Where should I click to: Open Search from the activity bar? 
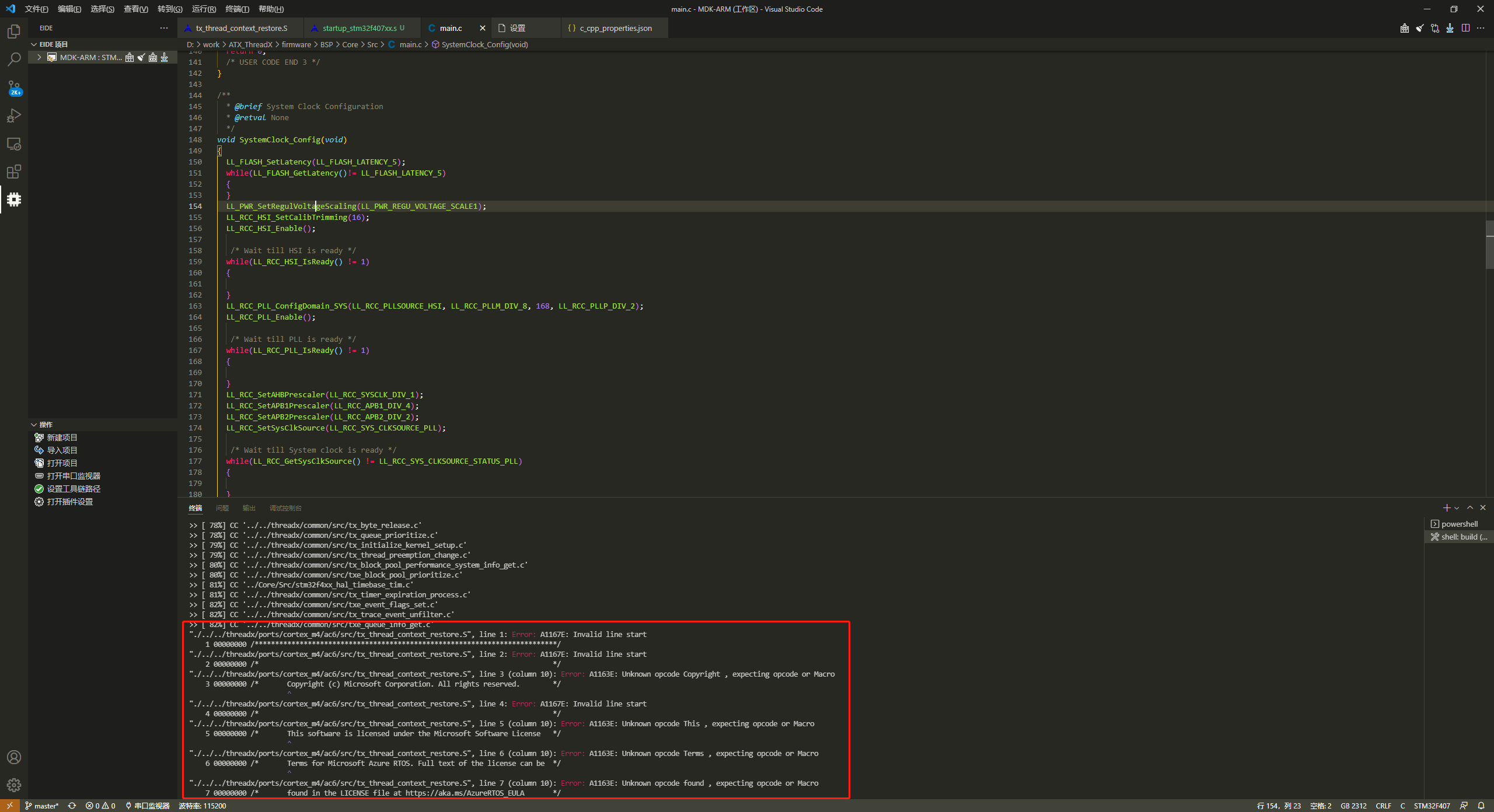tap(13, 59)
